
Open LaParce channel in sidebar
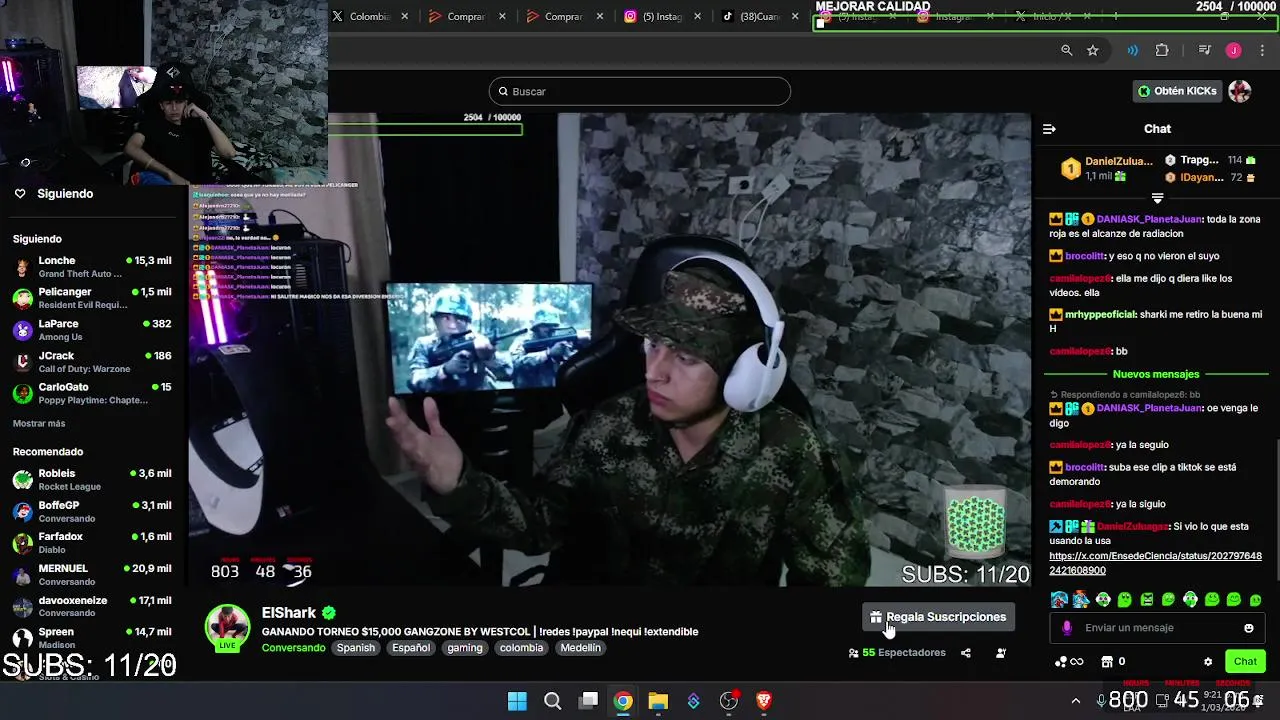92,330
